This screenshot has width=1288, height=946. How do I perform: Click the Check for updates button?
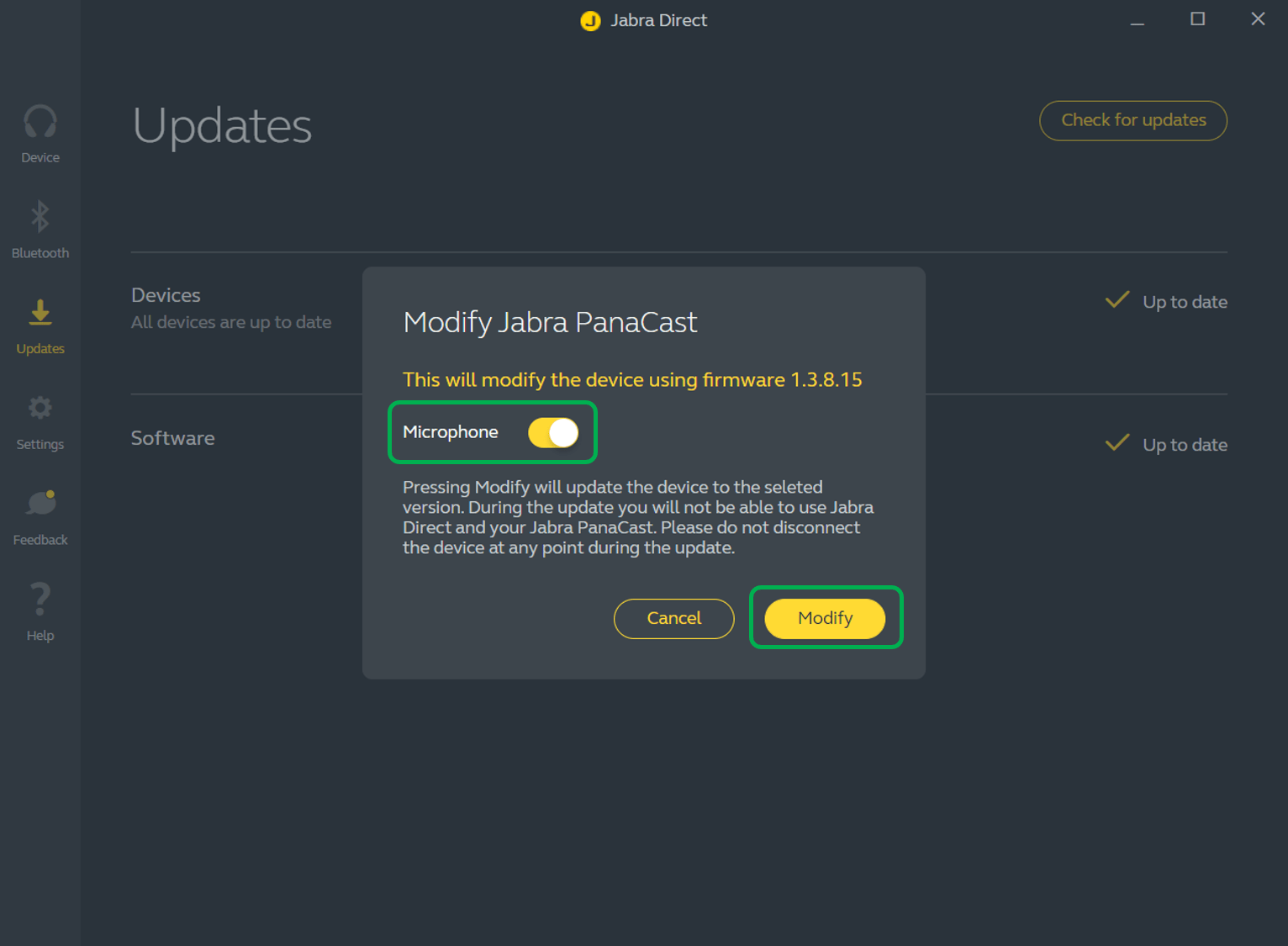(1133, 121)
